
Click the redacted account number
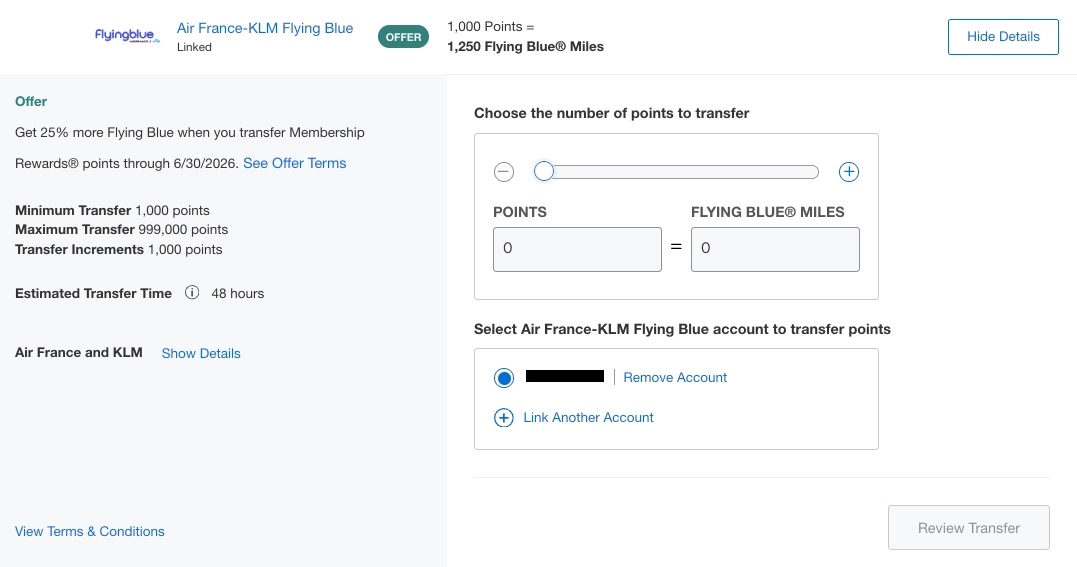pyautogui.click(x=565, y=376)
